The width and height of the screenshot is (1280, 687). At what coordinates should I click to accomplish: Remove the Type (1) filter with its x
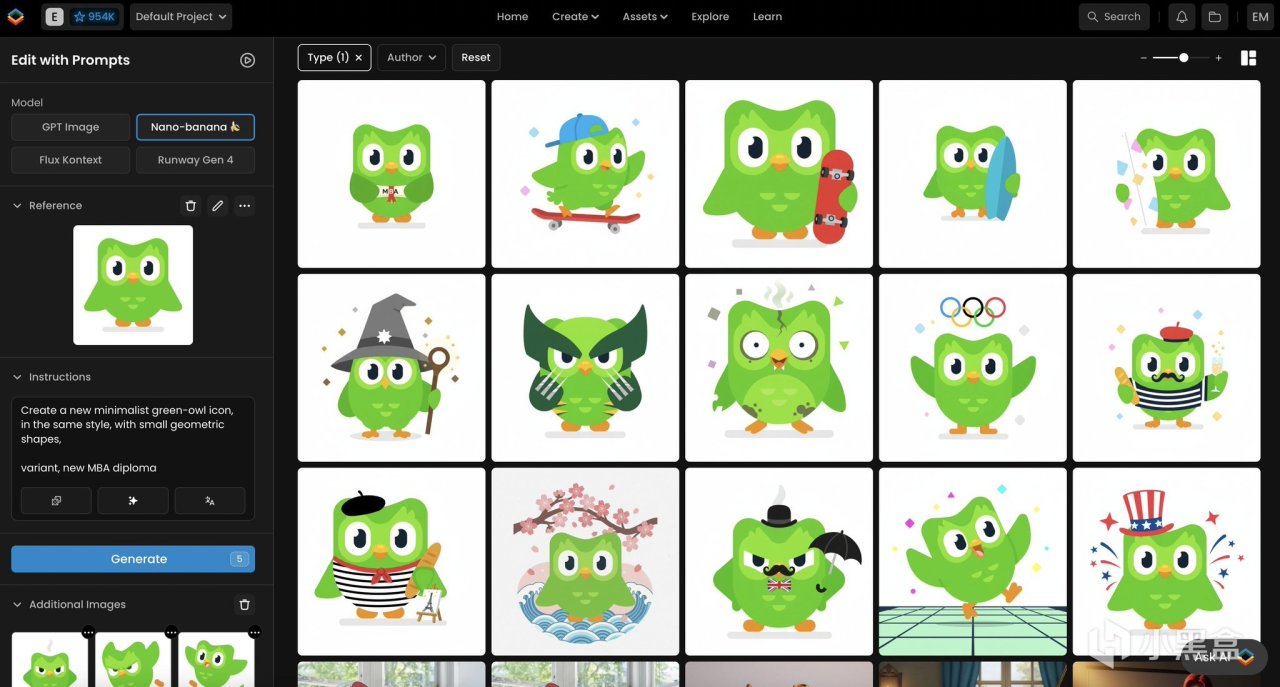[359, 58]
